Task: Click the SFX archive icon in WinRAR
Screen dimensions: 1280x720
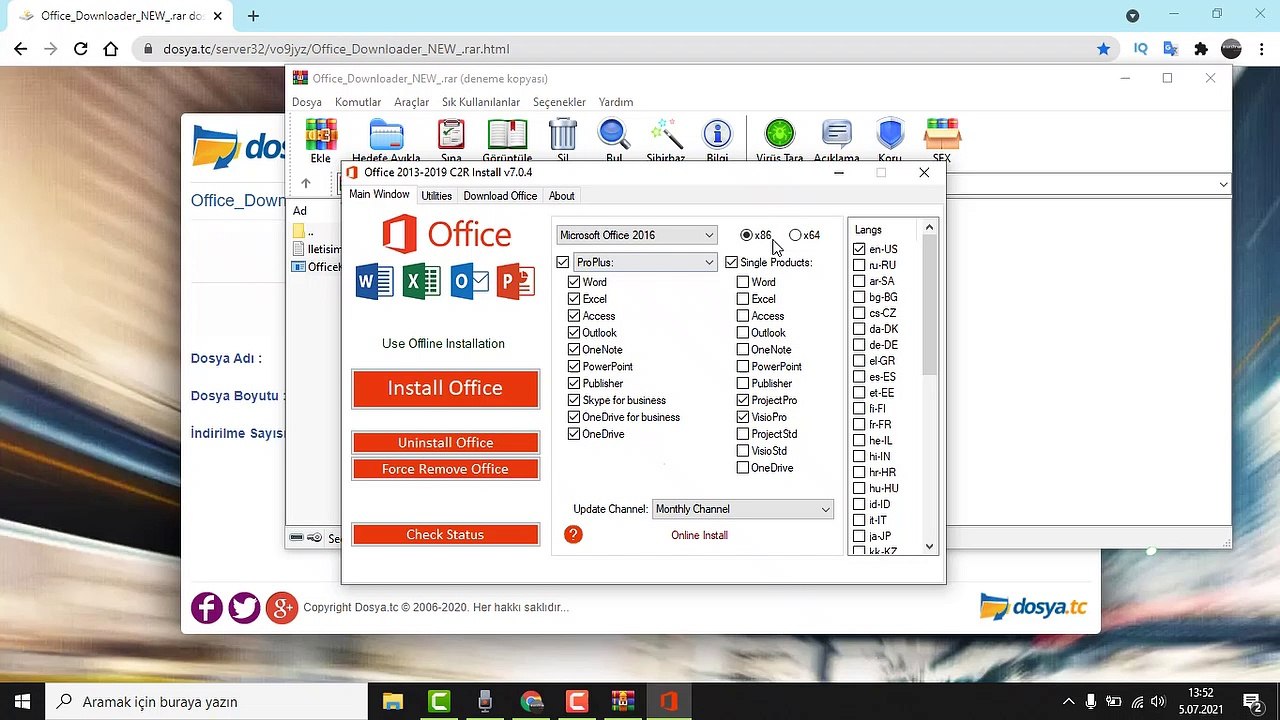Action: 942,135
